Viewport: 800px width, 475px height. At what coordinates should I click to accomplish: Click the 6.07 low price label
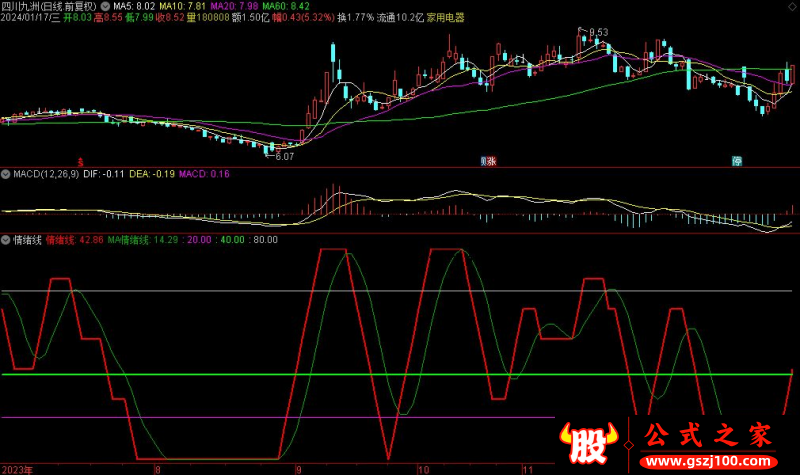(x=284, y=156)
